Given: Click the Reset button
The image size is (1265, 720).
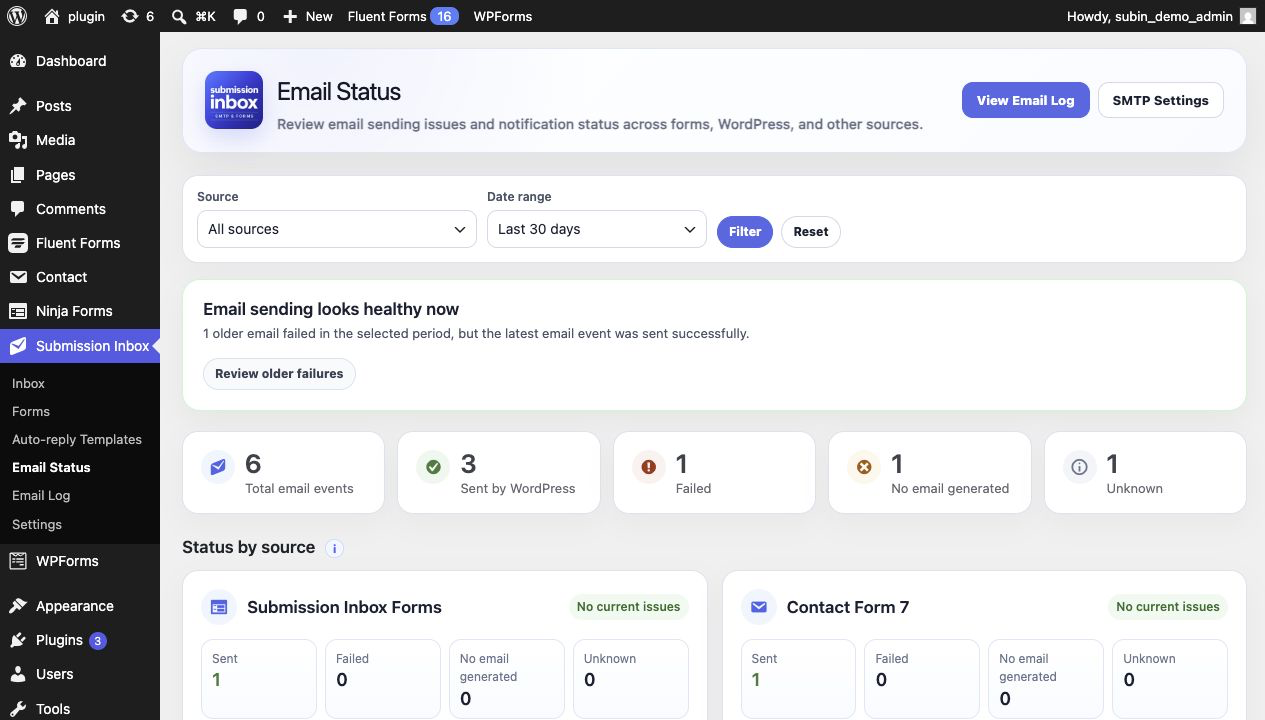Looking at the screenshot, I should click(x=811, y=231).
